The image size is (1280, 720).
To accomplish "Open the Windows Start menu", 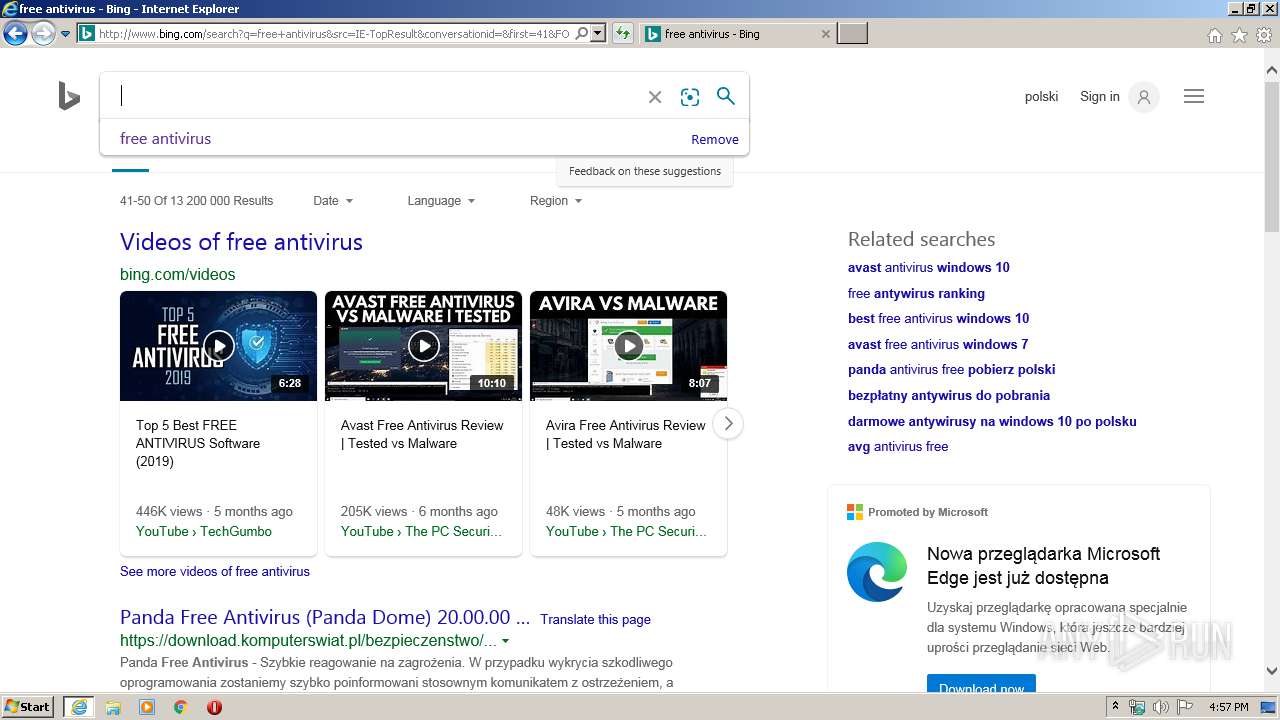I will click(28, 707).
